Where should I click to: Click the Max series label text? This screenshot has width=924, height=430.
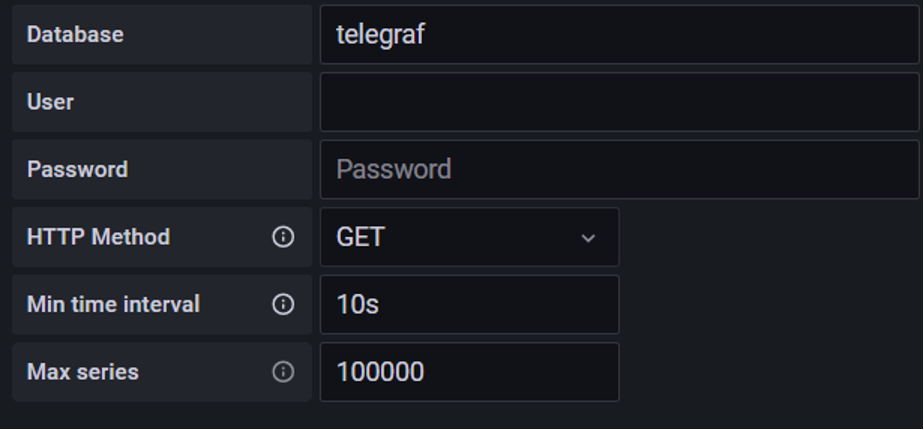point(83,372)
